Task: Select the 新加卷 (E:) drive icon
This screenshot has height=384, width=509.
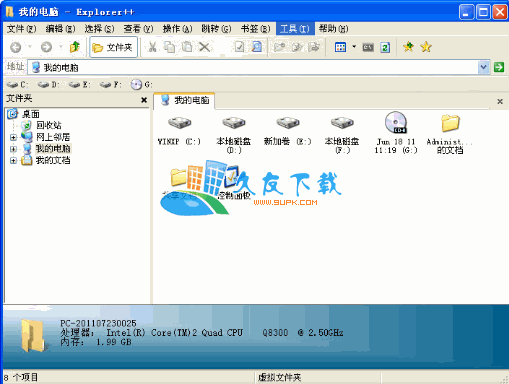Action: click(288, 123)
